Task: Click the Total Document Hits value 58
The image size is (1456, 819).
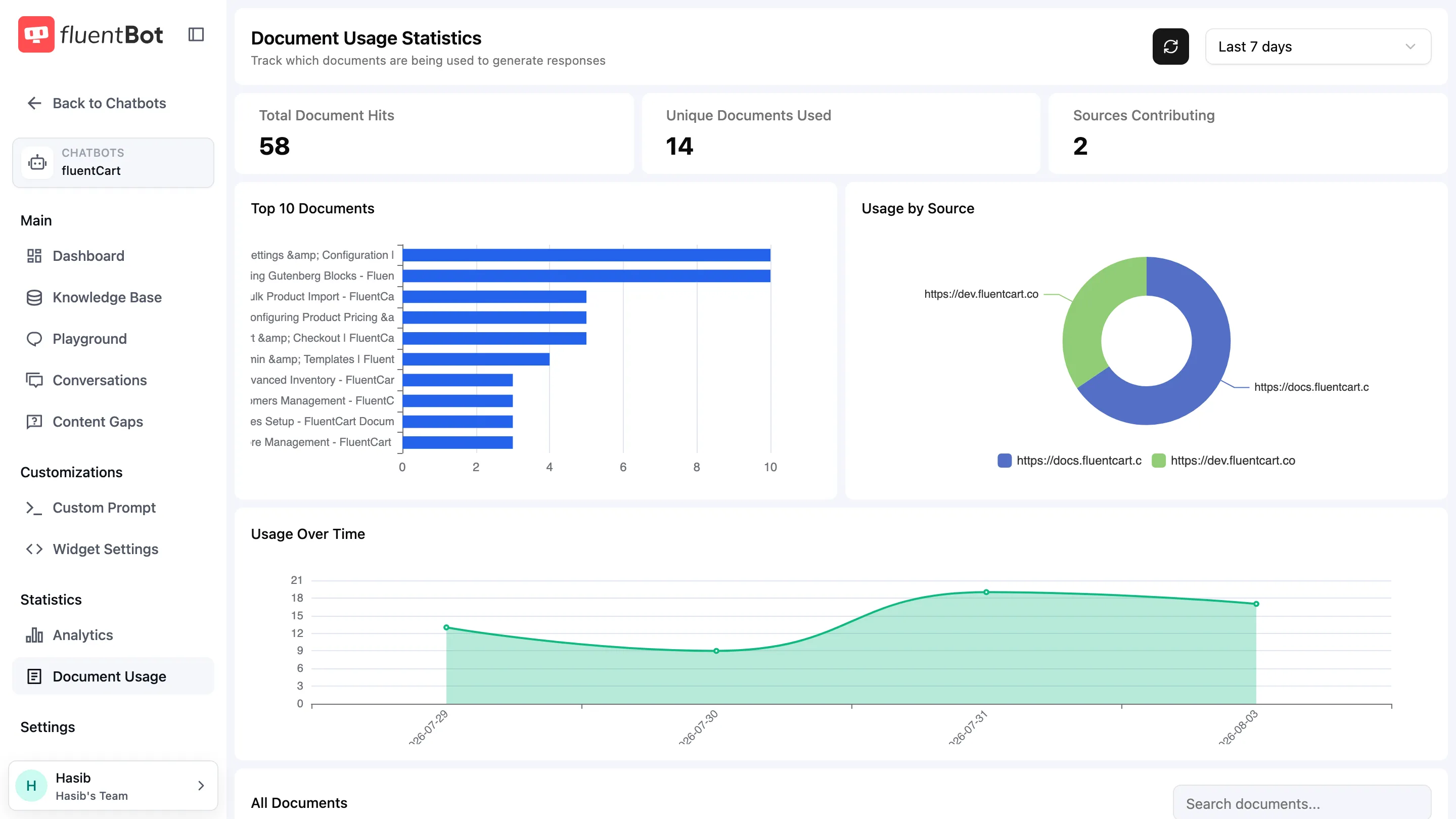Action: pos(274,147)
